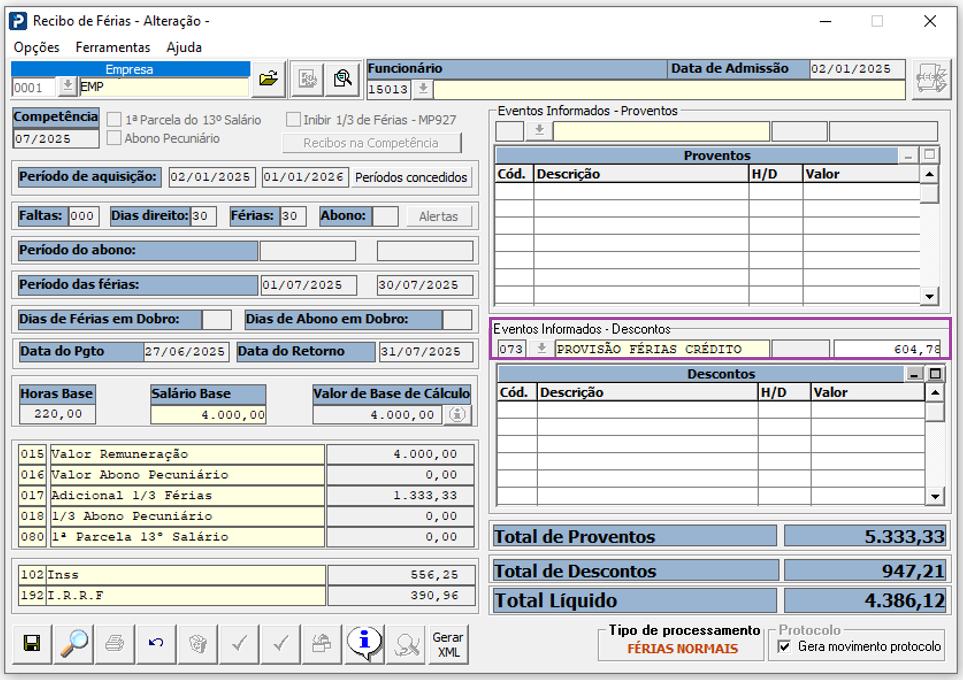This screenshot has width=963, height=680.
Task: Click the fax/send icon in bottom toolbar
Action: [x=322, y=644]
